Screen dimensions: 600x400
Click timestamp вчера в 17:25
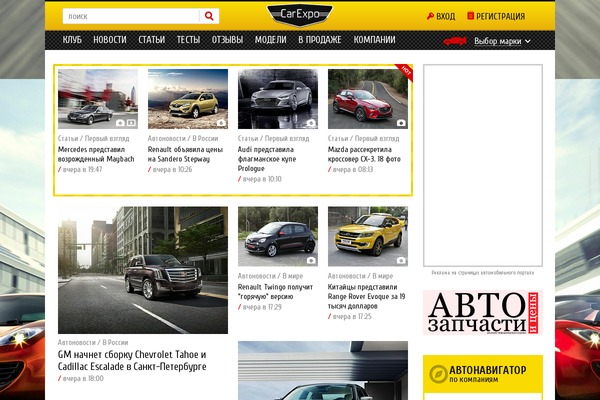click(x=352, y=316)
